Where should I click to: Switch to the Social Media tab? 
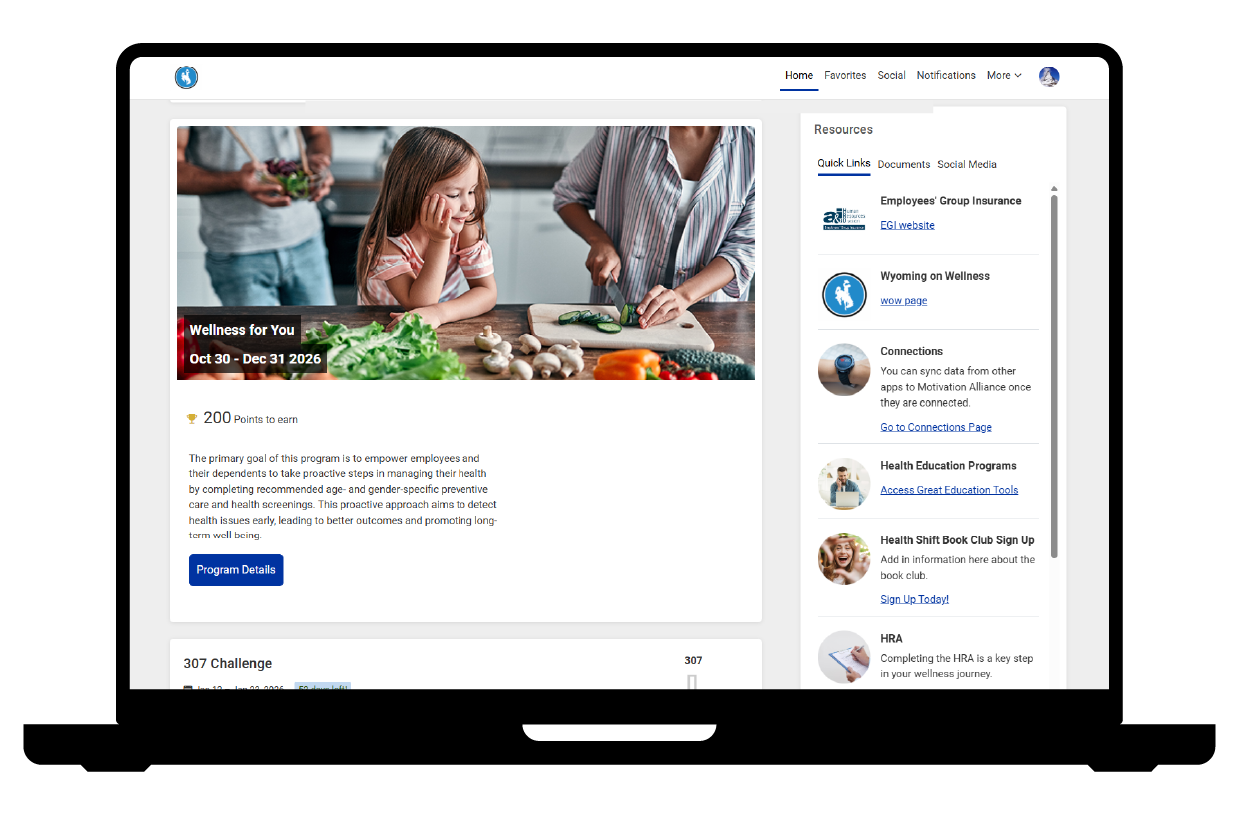tap(966, 165)
